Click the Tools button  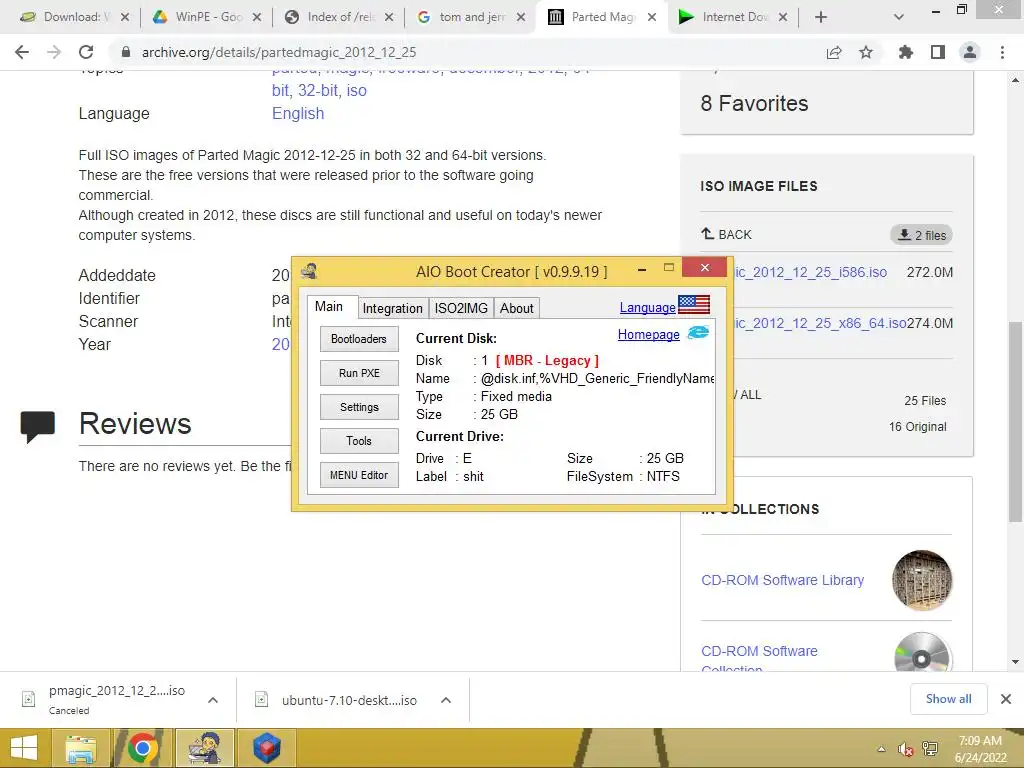(359, 441)
